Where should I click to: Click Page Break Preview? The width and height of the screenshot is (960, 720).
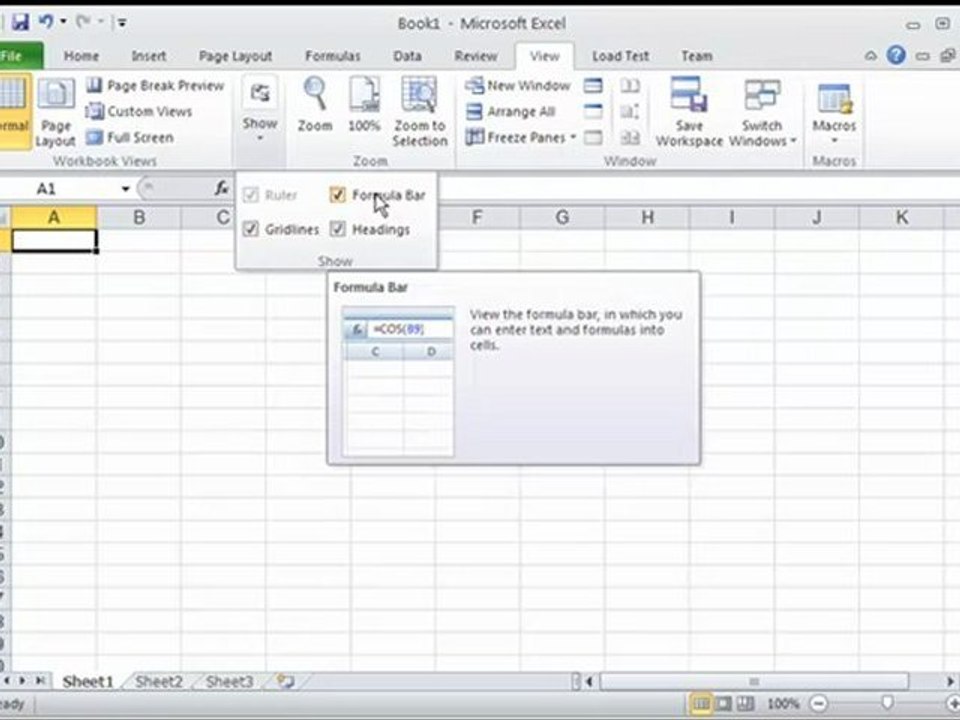[156, 86]
